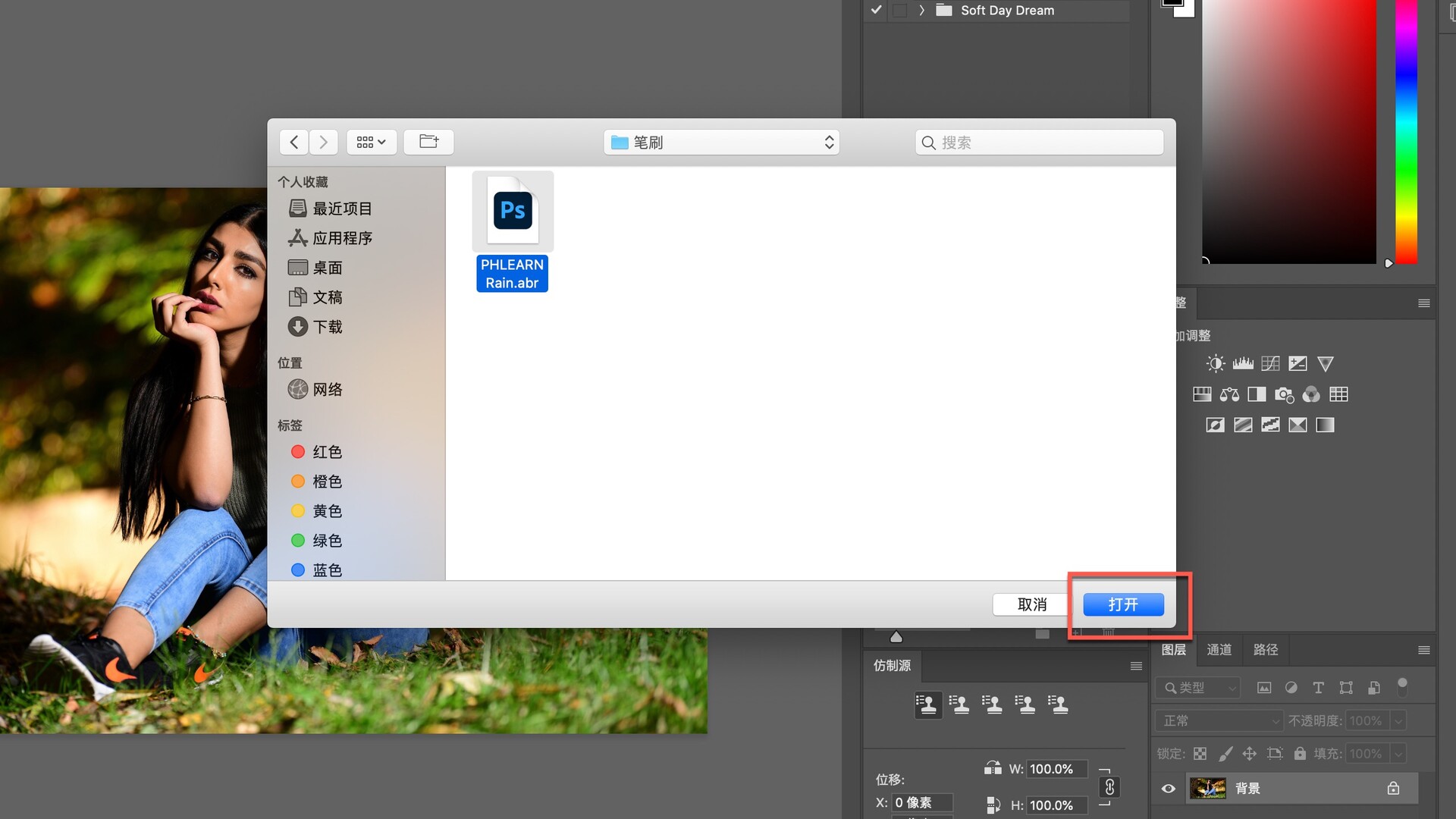Add a Gradient Map adjustment
The height and width of the screenshot is (819, 1456).
1325,425
